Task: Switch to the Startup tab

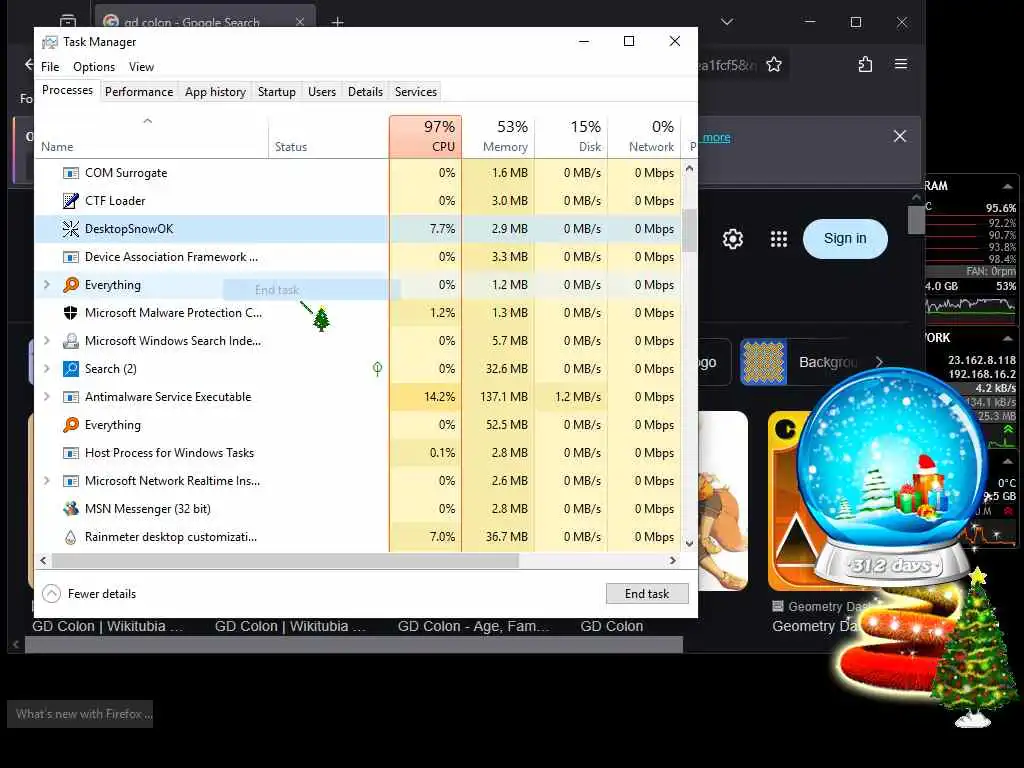Action: click(x=277, y=92)
